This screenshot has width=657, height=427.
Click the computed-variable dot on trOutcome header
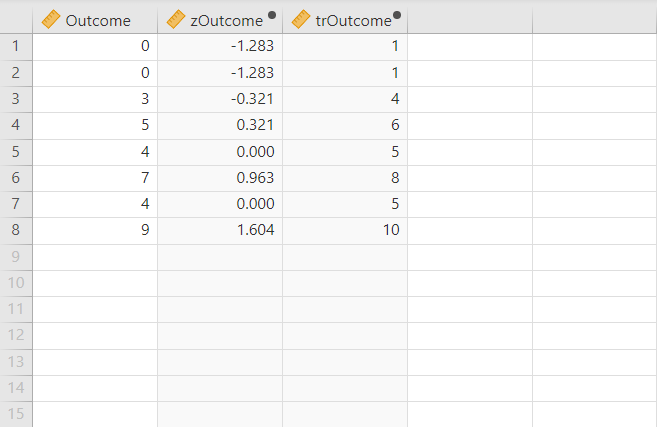pyautogui.click(x=397, y=15)
